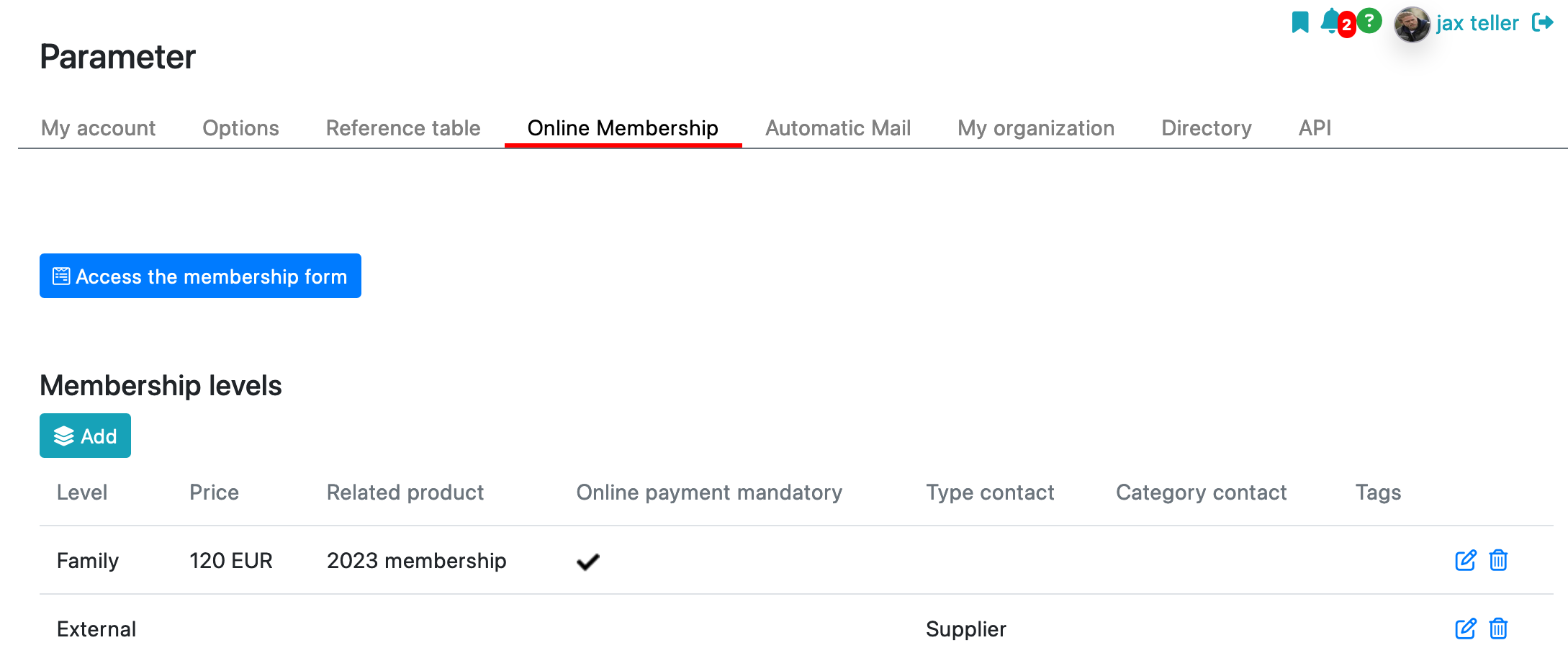Viewport: 1568px width, 671px height.
Task: Edit the External membership level
Action: 1465,629
